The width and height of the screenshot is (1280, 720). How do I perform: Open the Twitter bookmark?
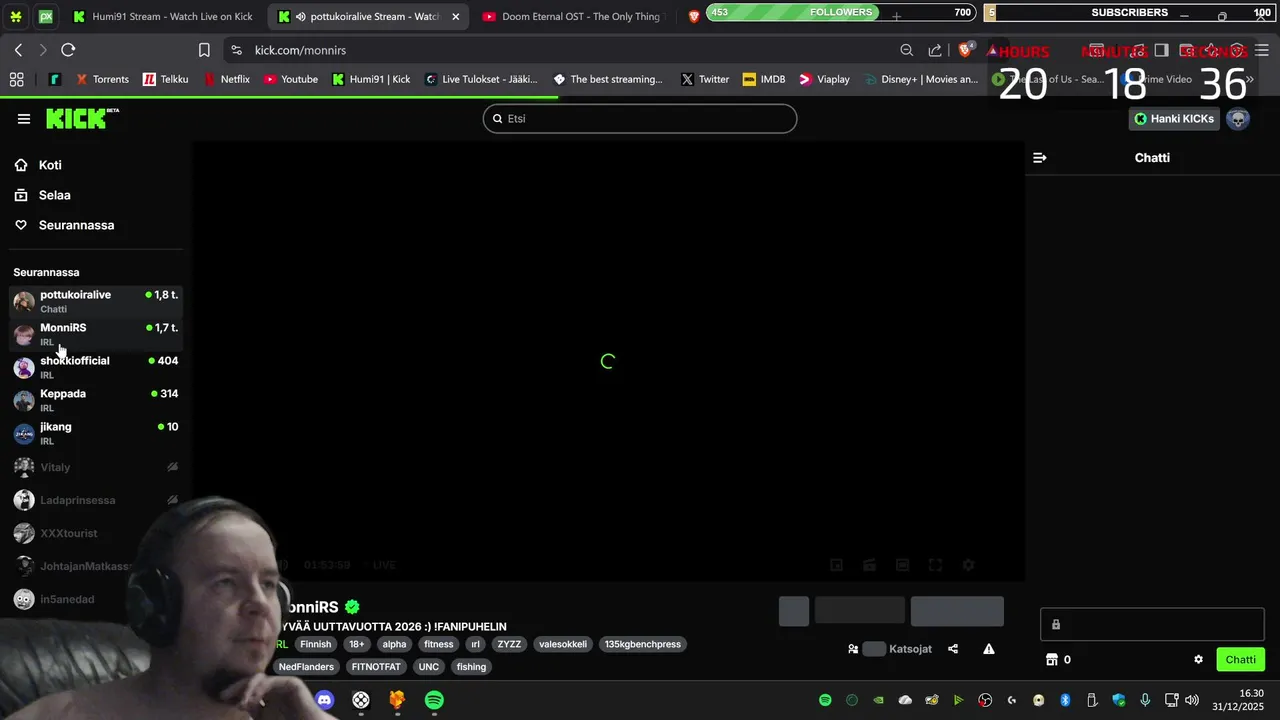click(x=705, y=79)
